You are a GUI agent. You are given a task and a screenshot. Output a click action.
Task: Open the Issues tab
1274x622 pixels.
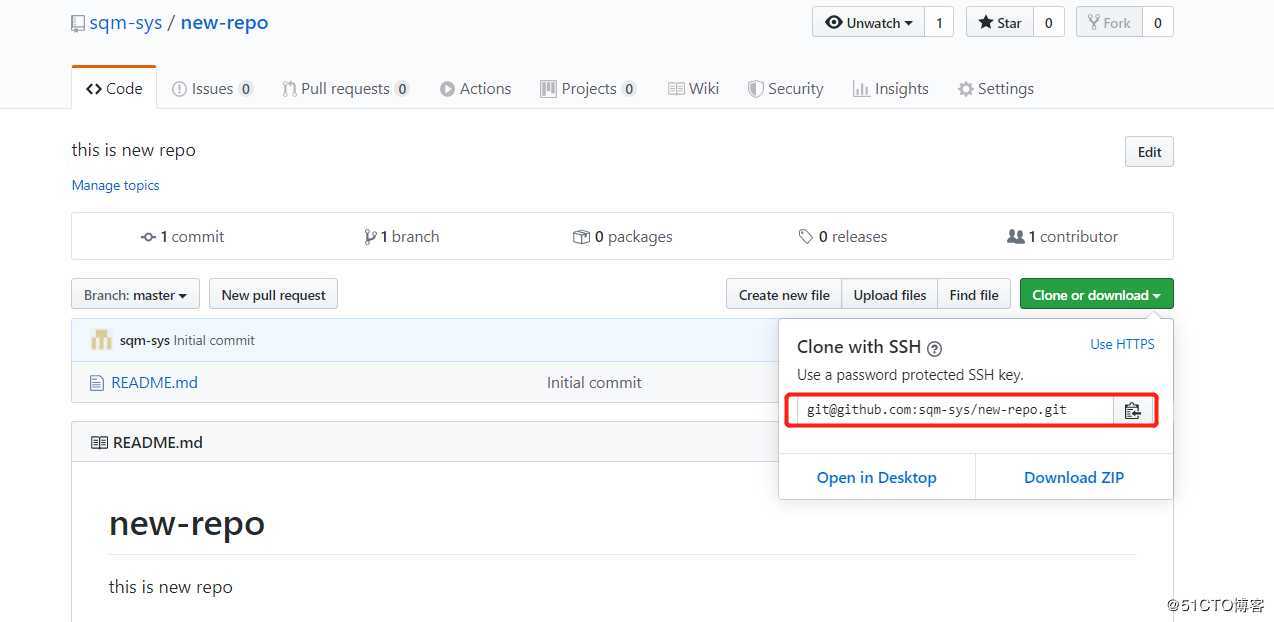click(x=212, y=88)
